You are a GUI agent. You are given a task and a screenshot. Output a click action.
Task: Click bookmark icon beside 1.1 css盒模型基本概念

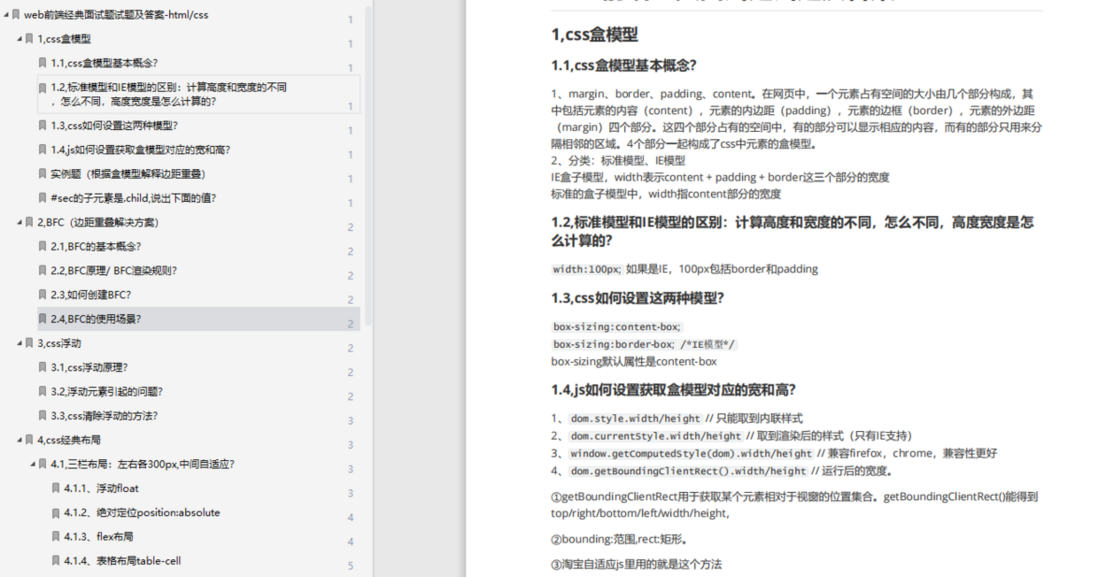[x=43, y=63]
